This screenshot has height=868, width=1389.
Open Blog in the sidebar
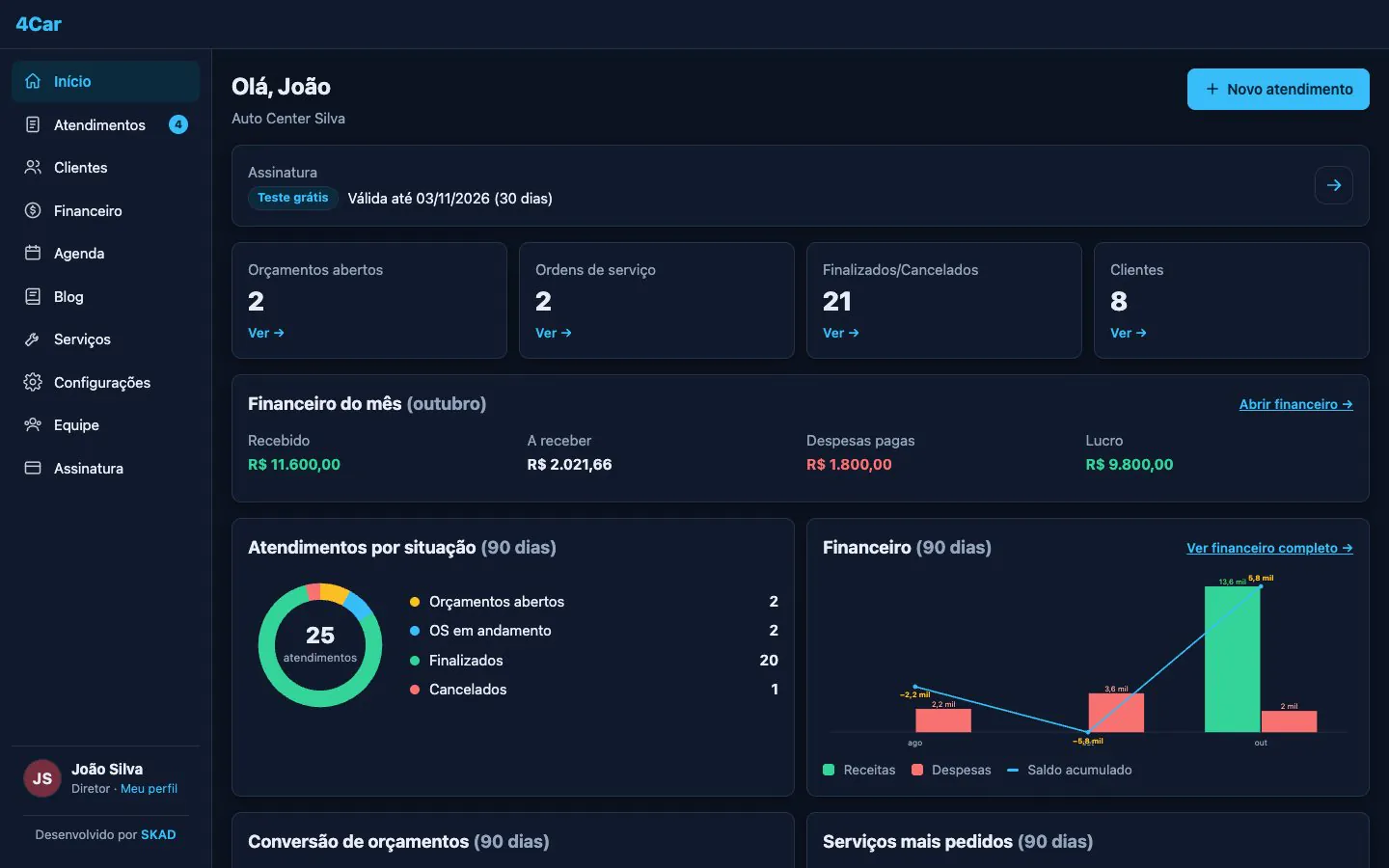point(106,296)
